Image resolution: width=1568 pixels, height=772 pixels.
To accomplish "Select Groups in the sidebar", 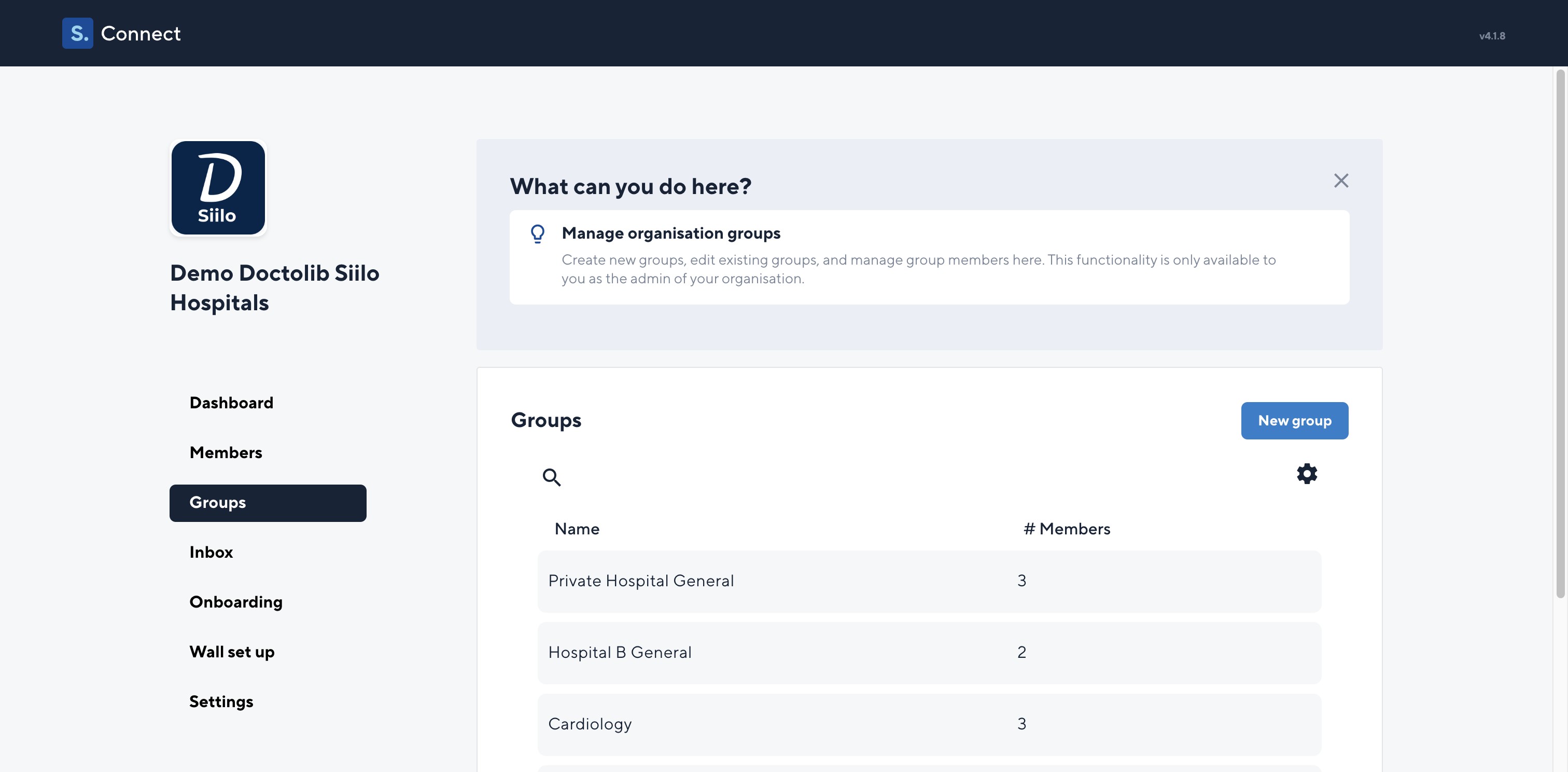I will (267, 503).
